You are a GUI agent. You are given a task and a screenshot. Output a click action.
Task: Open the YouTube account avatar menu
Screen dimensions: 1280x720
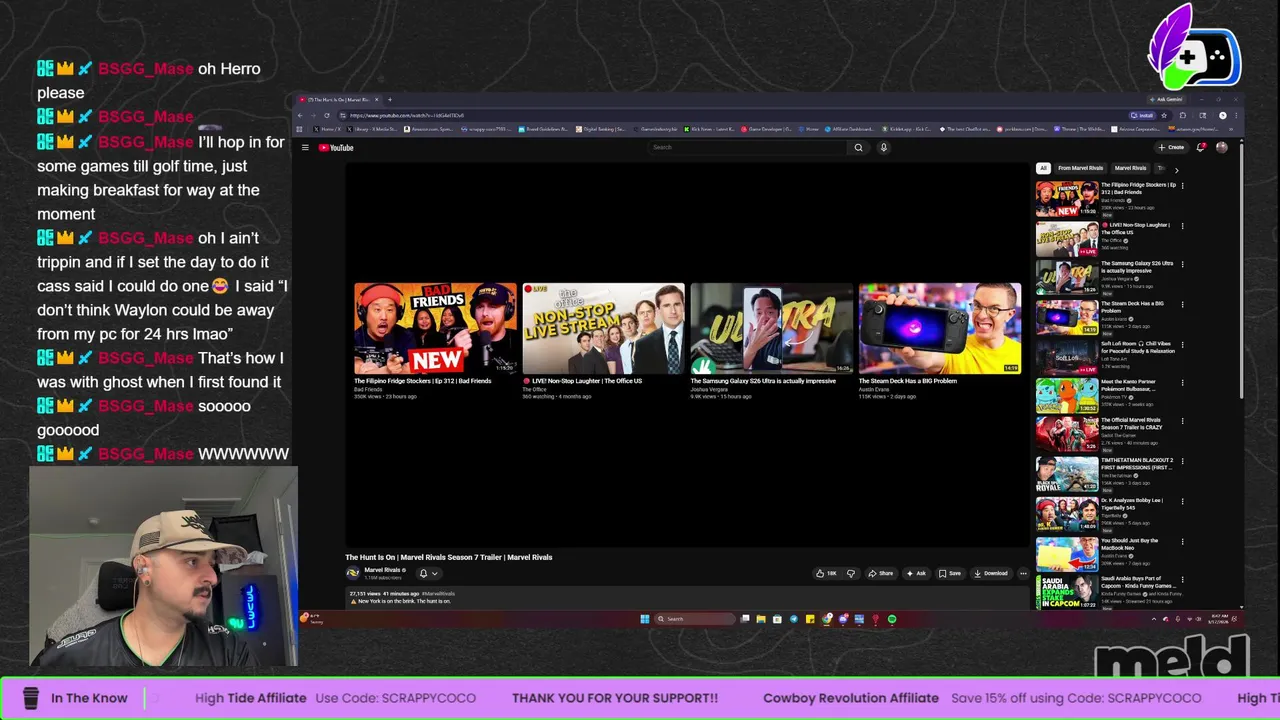(1222, 147)
